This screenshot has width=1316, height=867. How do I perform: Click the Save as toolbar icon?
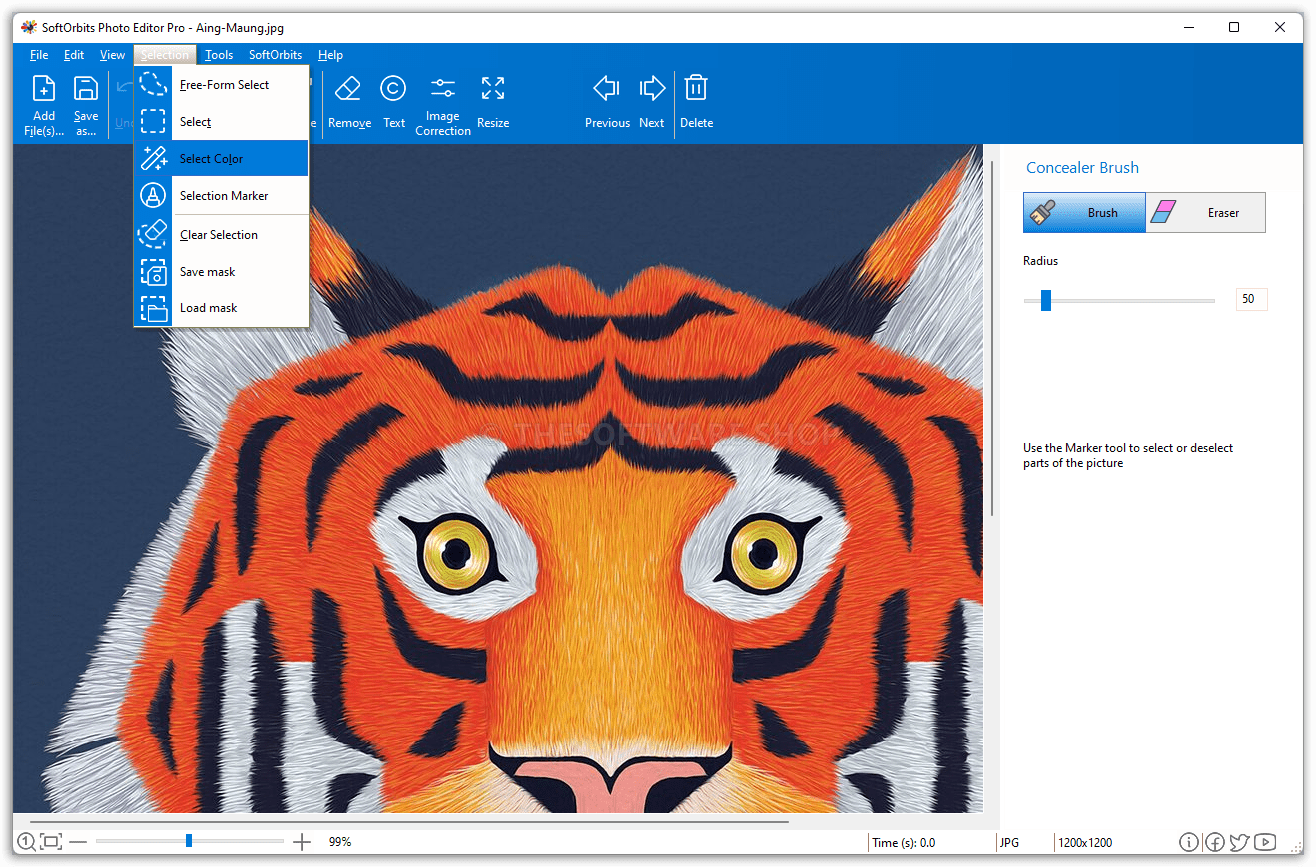tap(86, 88)
